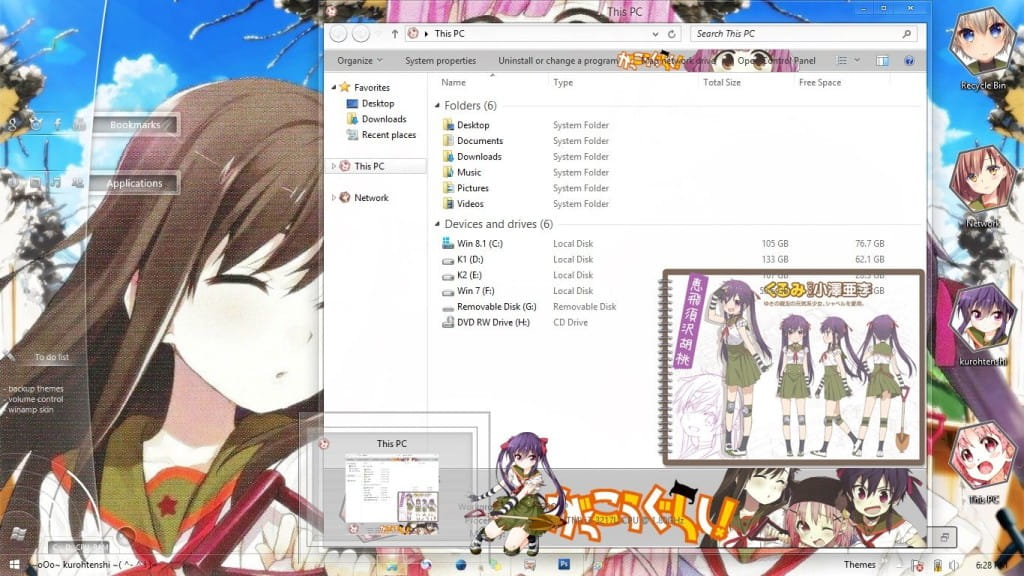Select System properties from the command bar
1024x576 pixels.
(441, 60)
